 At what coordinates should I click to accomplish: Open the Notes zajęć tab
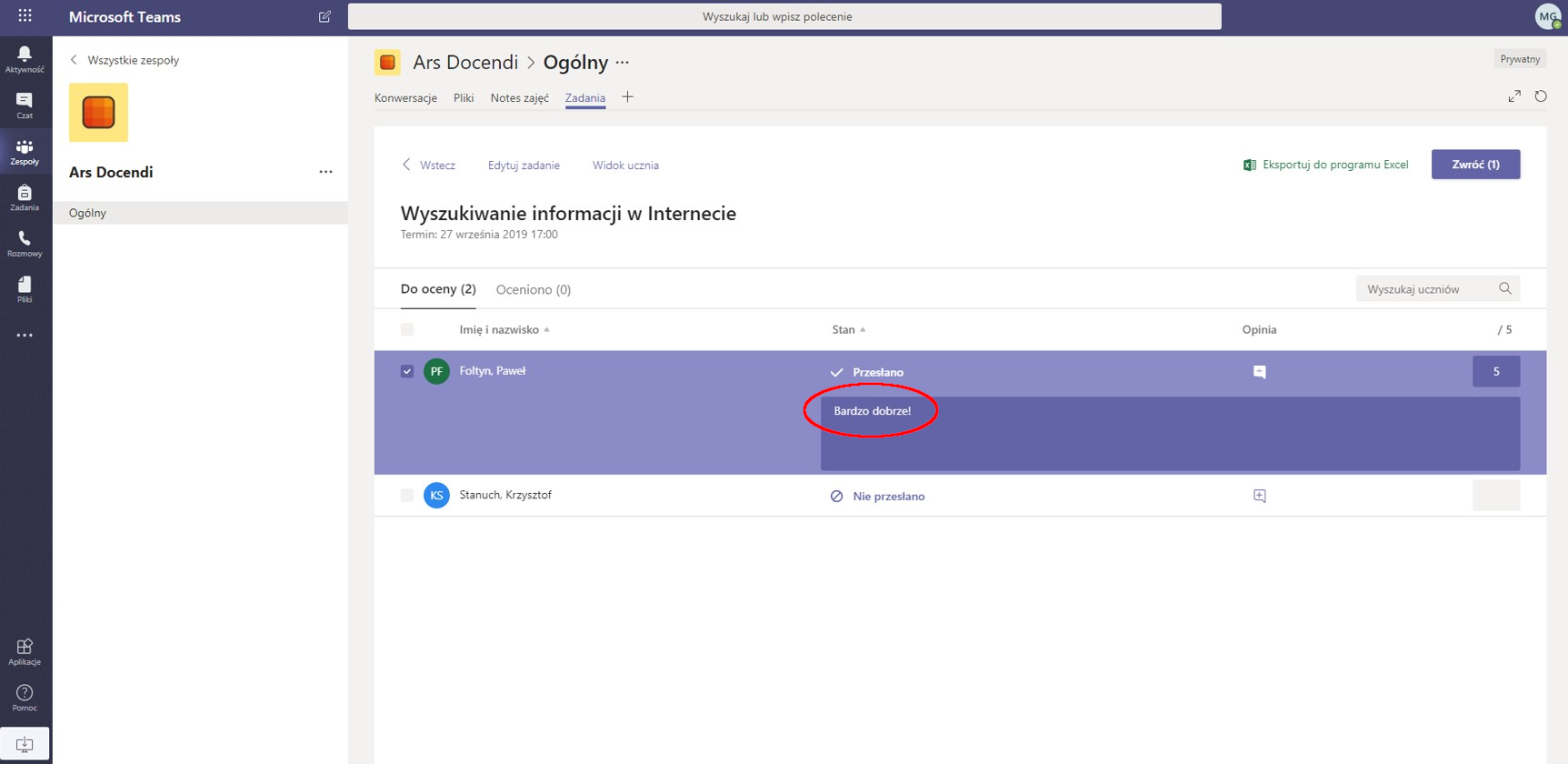[x=519, y=98]
